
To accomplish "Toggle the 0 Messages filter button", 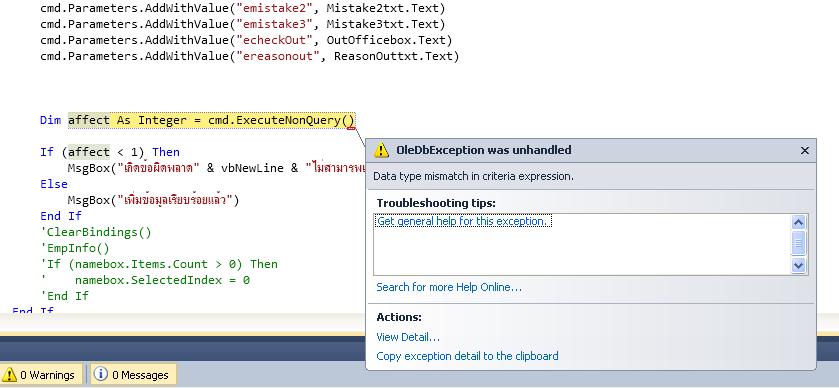I will (133, 375).
